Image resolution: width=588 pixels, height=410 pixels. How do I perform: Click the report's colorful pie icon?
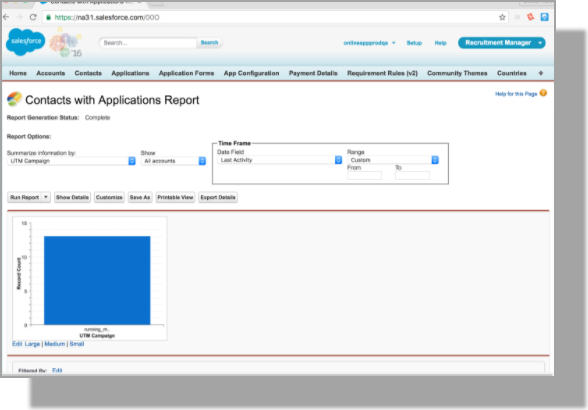[x=14, y=99]
